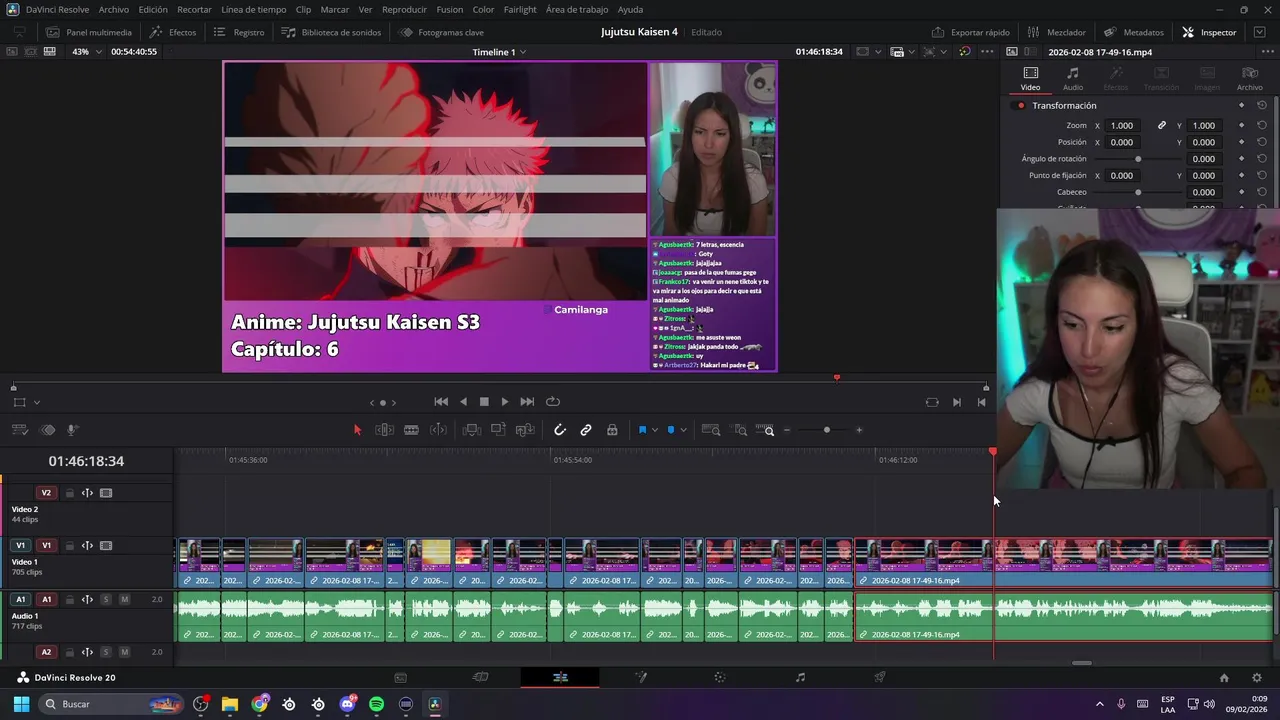The height and width of the screenshot is (720, 1280).
Task: Click the Replace clip icon
Action: click(x=525, y=430)
